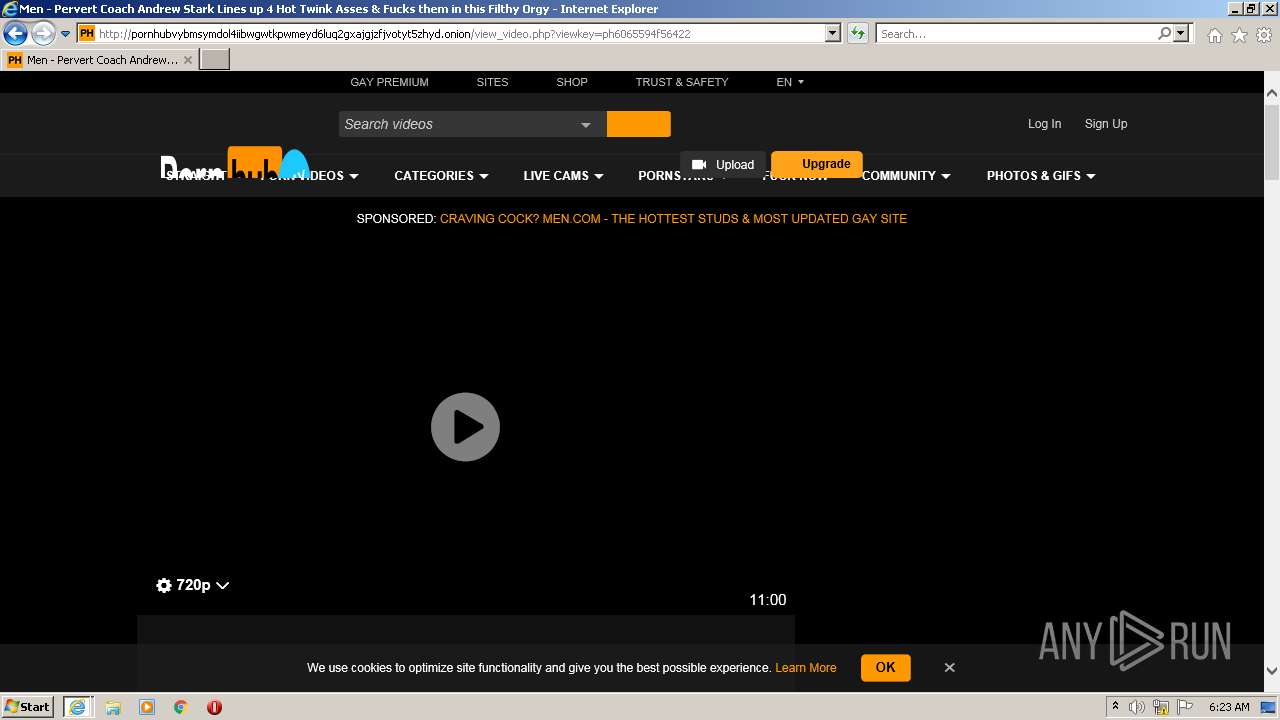The height and width of the screenshot is (720, 1280).
Task: Open the red Opera taskbar icon
Action: (x=214, y=707)
